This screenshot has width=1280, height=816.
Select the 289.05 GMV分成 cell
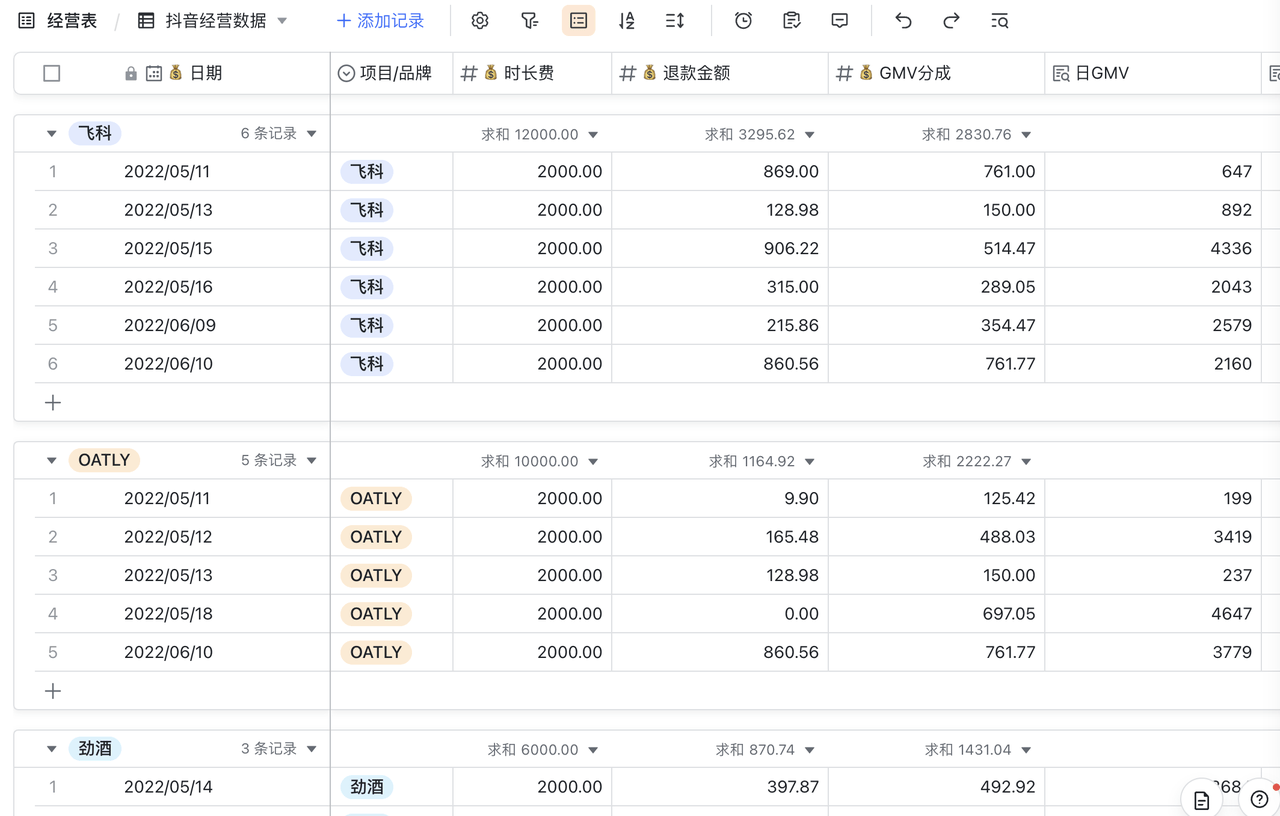[937, 287]
